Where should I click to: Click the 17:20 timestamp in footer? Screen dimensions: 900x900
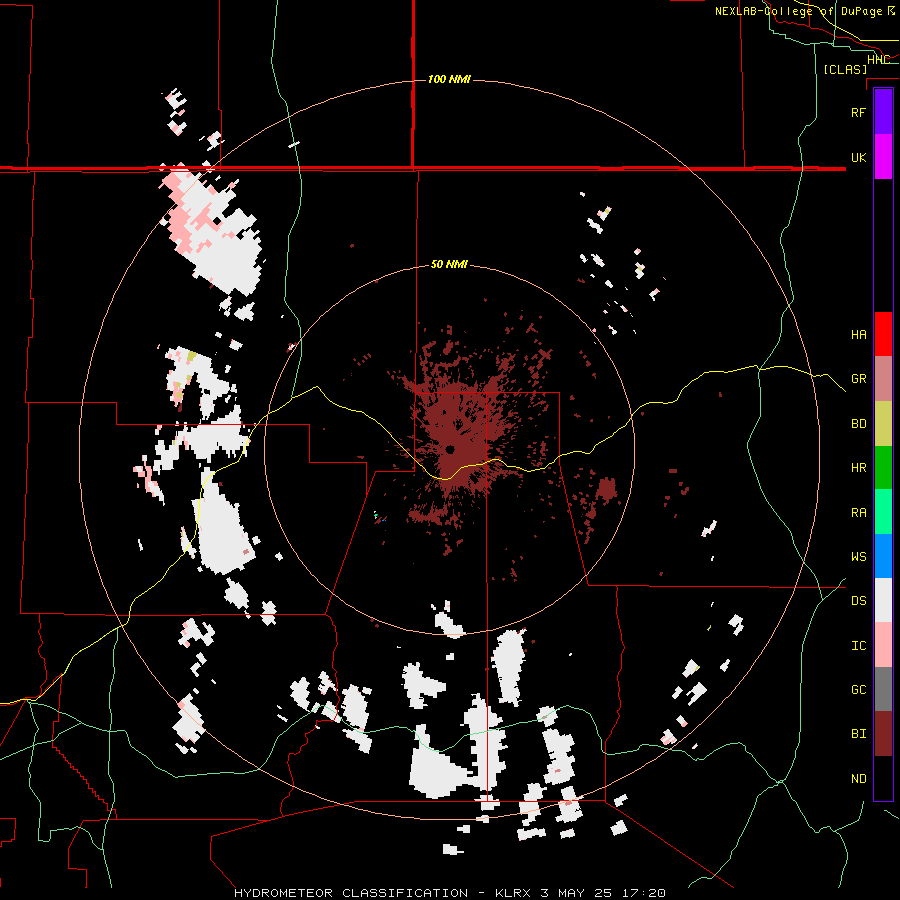pos(645,893)
